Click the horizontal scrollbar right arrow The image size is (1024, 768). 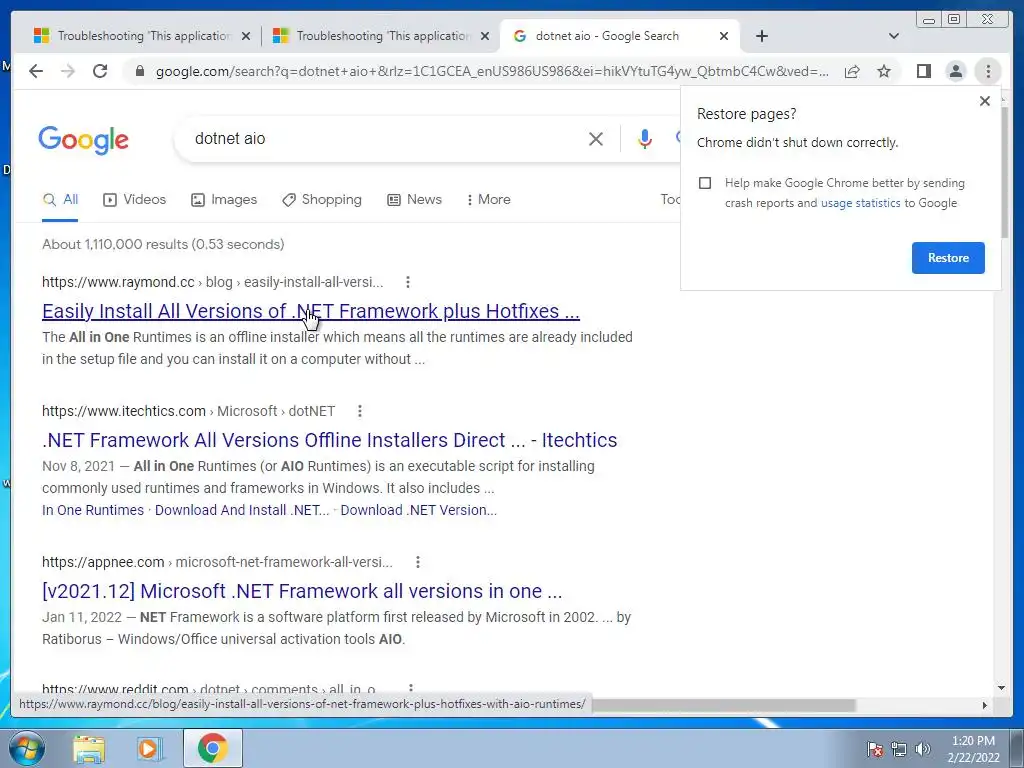985,705
